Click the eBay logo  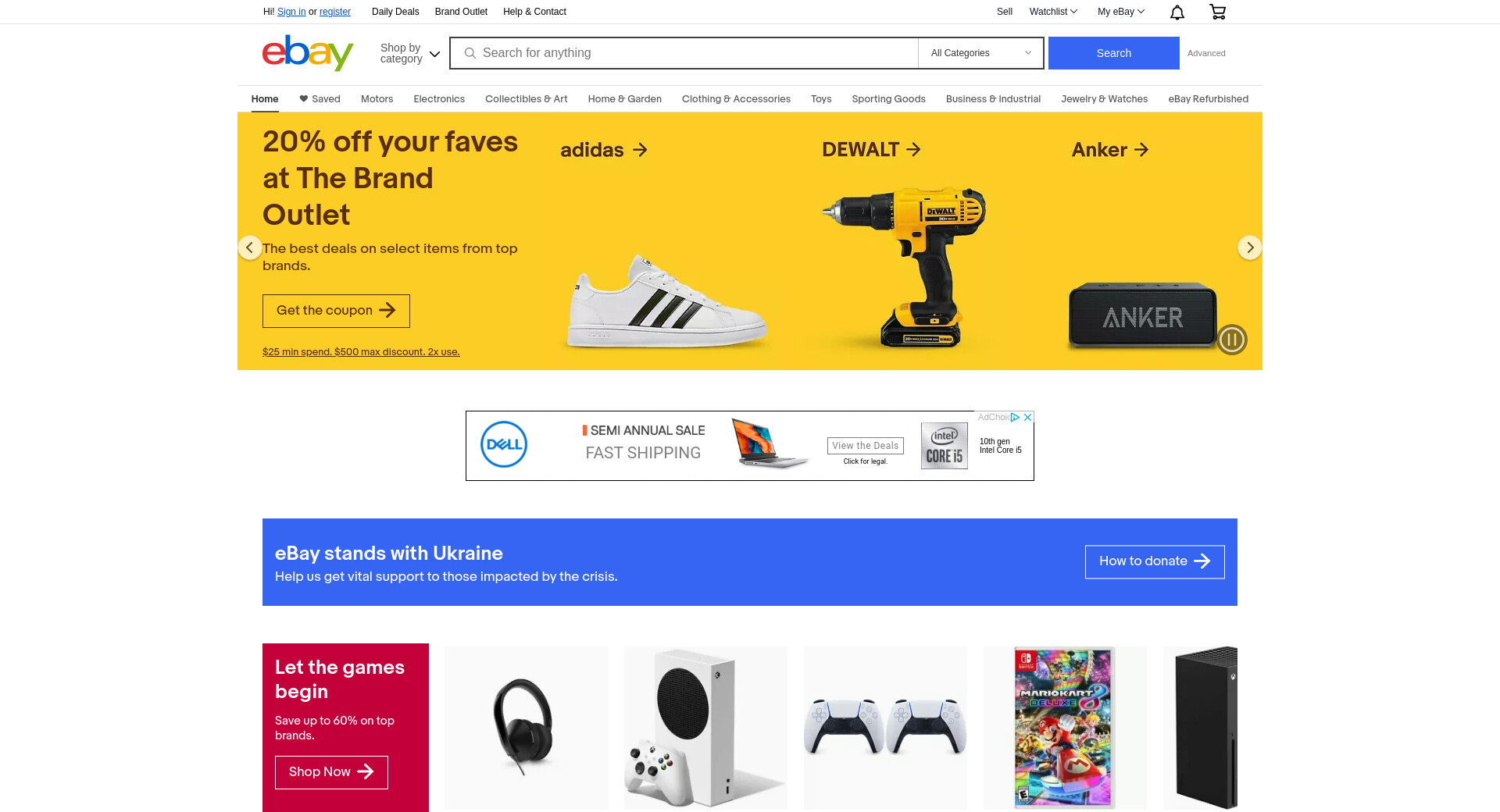[x=308, y=53]
